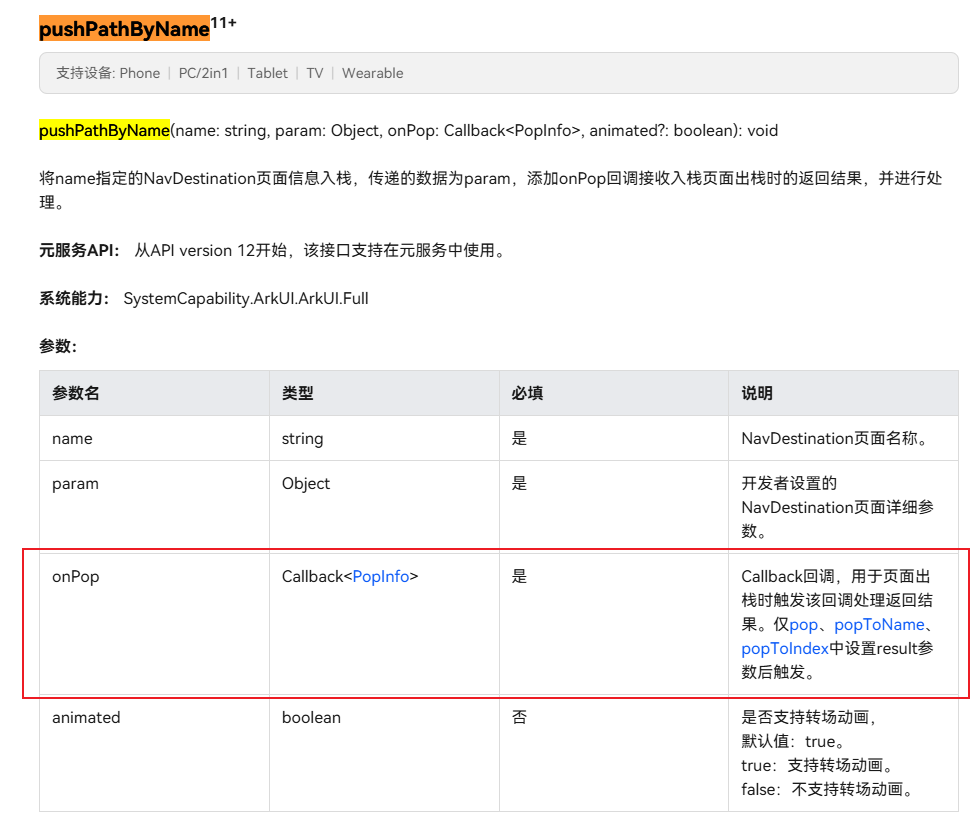978x830 pixels.
Task: Click the 元服务API label
Action: click(79, 251)
